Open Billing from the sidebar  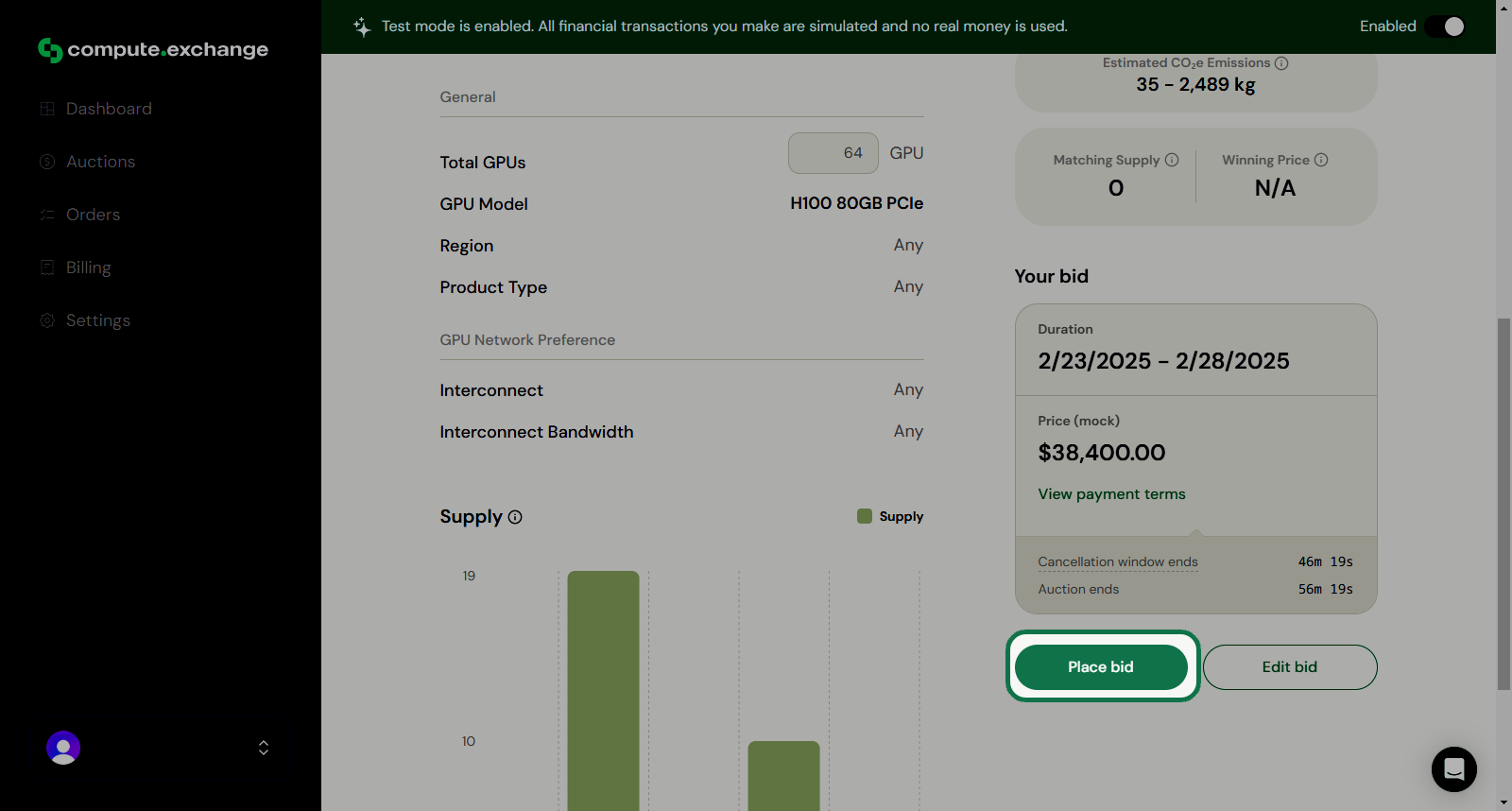(x=88, y=267)
